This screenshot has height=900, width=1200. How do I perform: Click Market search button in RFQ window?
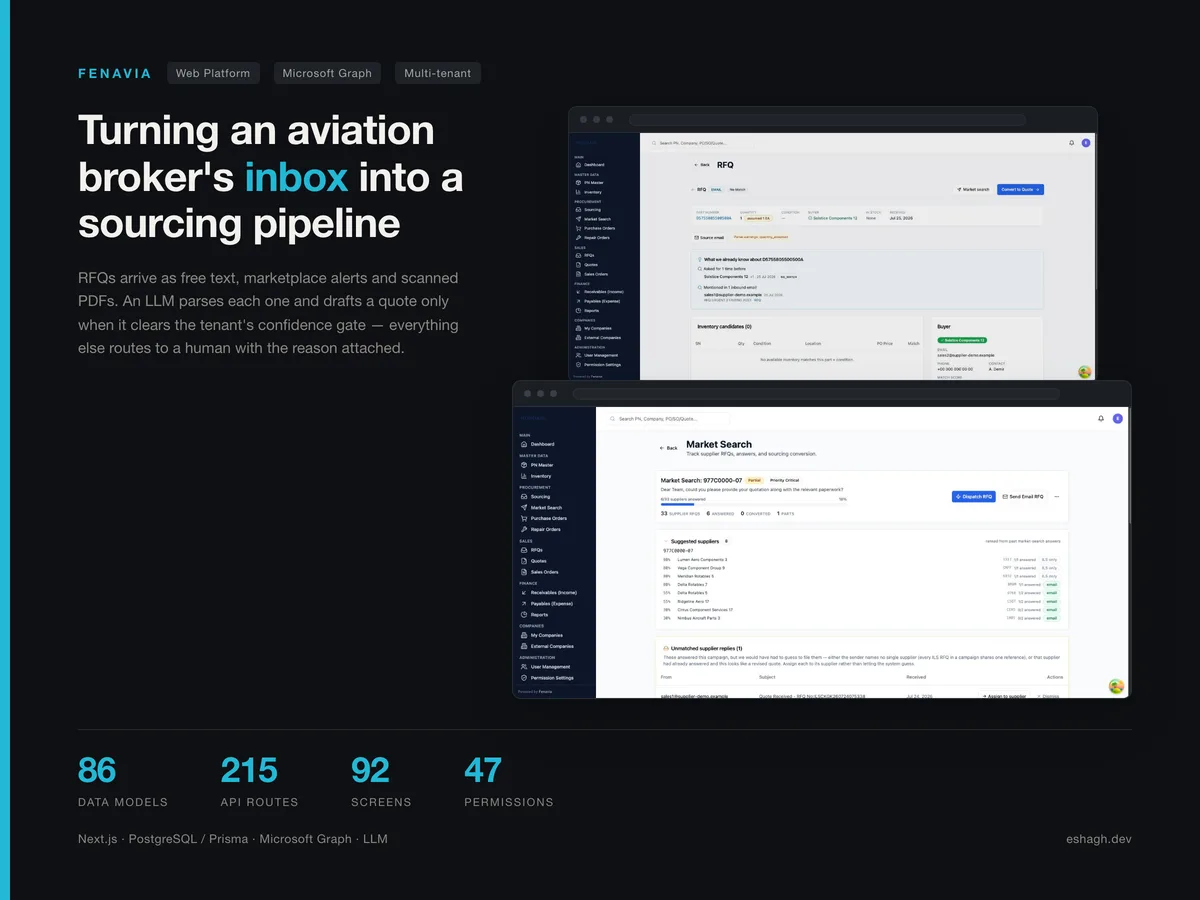pos(973,189)
